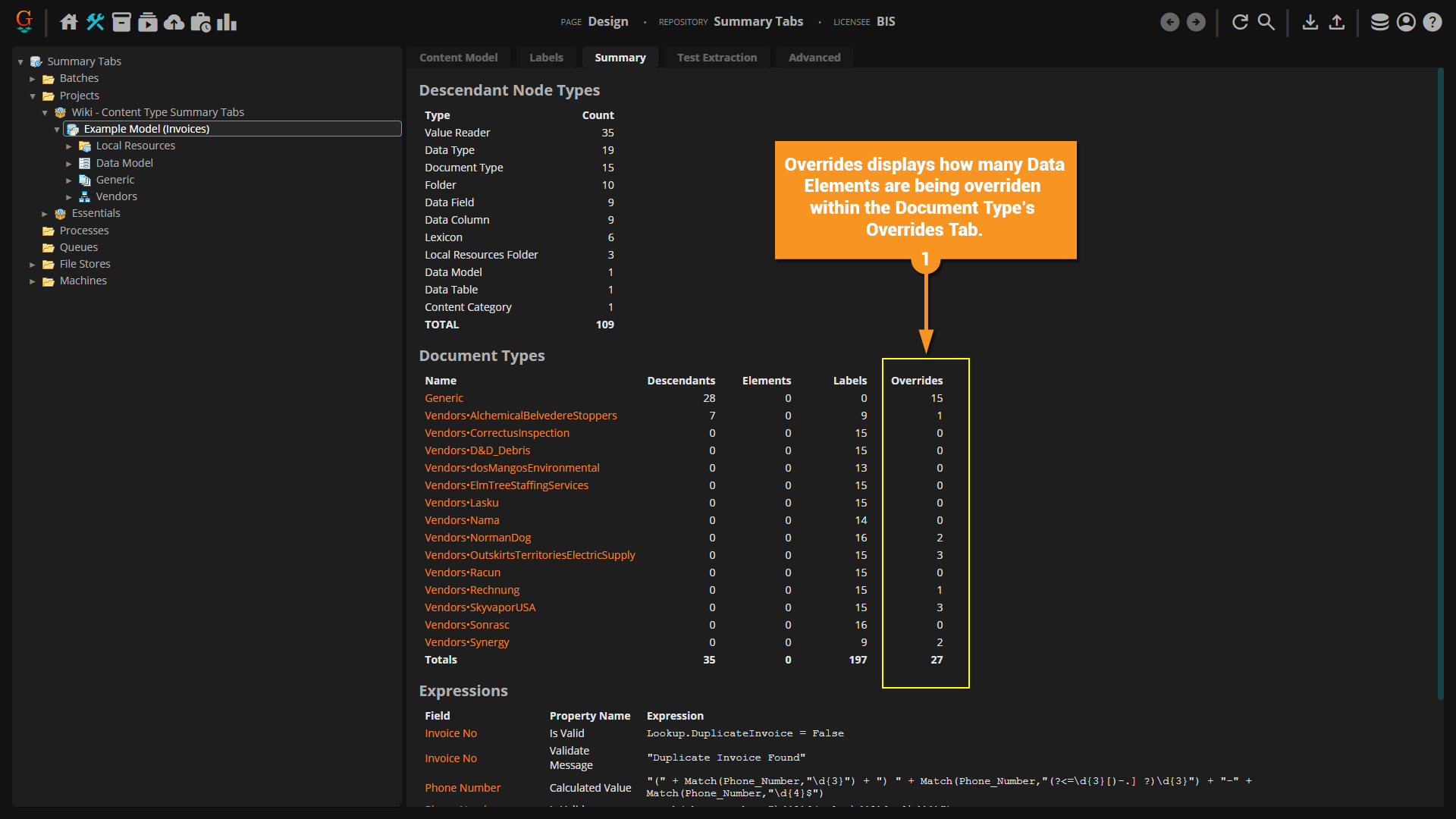Navigate back with left arrow button
Viewport: 1456px width, 819px height.
(x=1169, y=22)
